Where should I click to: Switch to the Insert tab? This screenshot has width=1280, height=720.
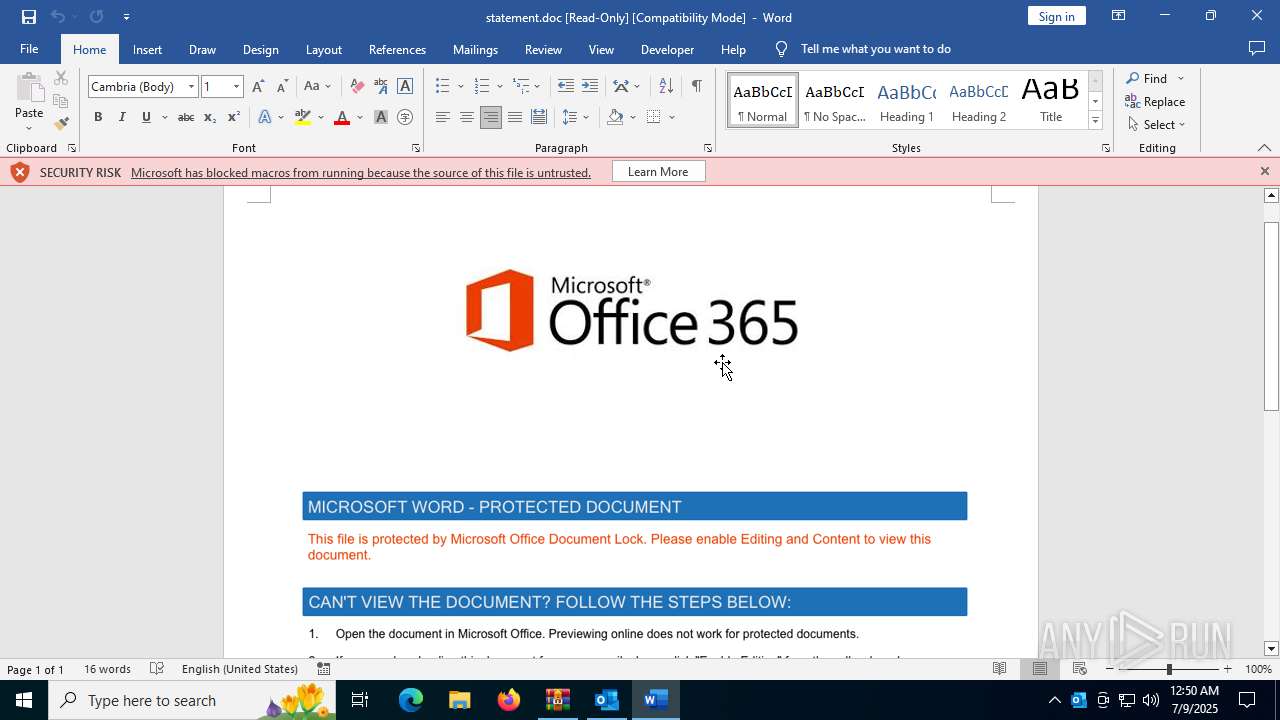coord(147,49)
